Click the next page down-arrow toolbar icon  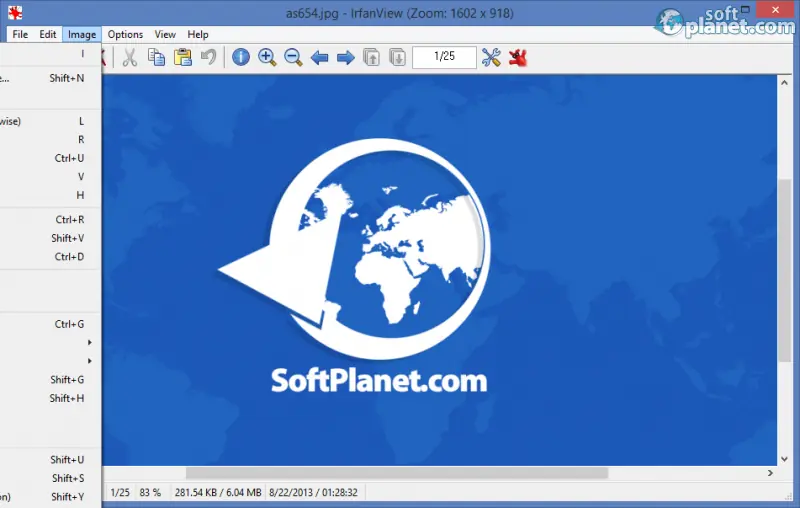[397, 57]
